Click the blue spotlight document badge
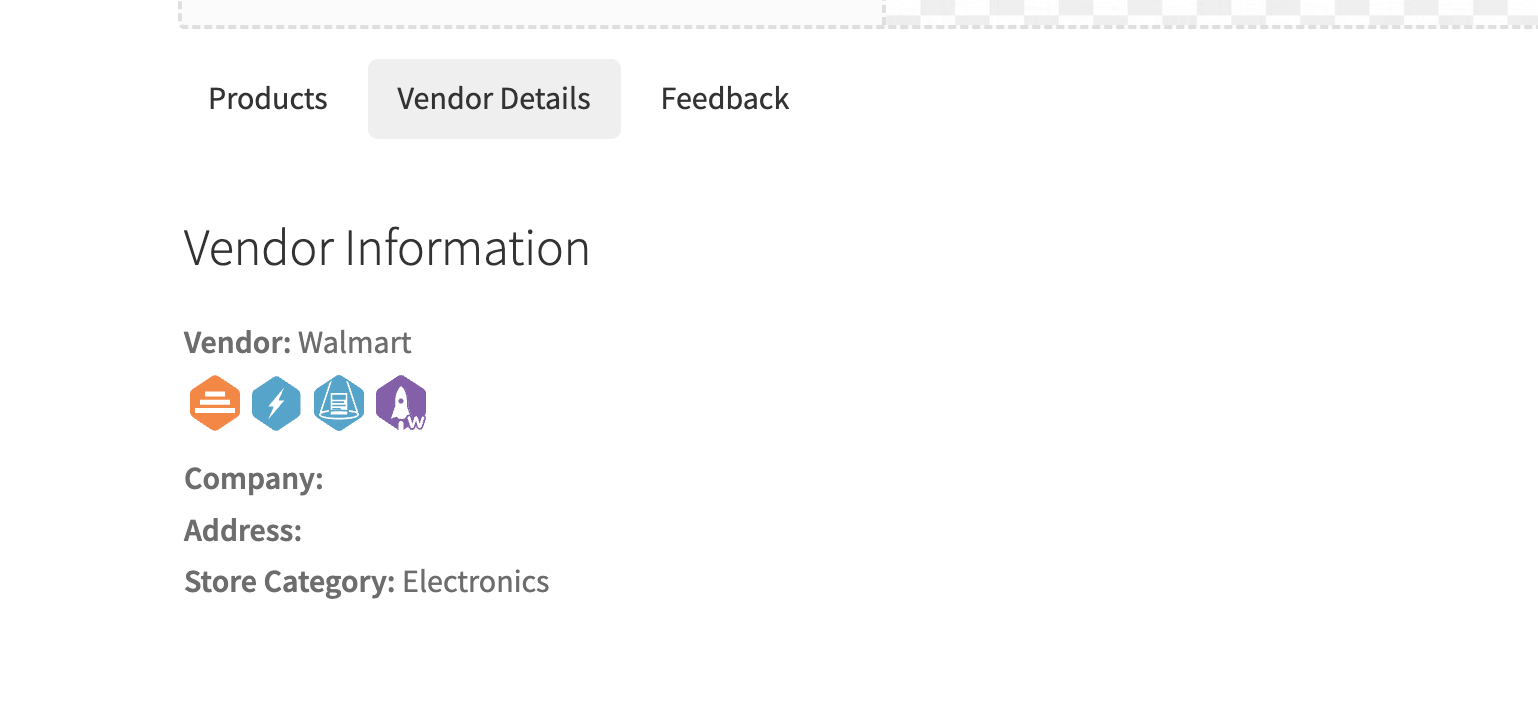Image resolution: width=1538 pixels, height=712 pixels. [339, 404]
